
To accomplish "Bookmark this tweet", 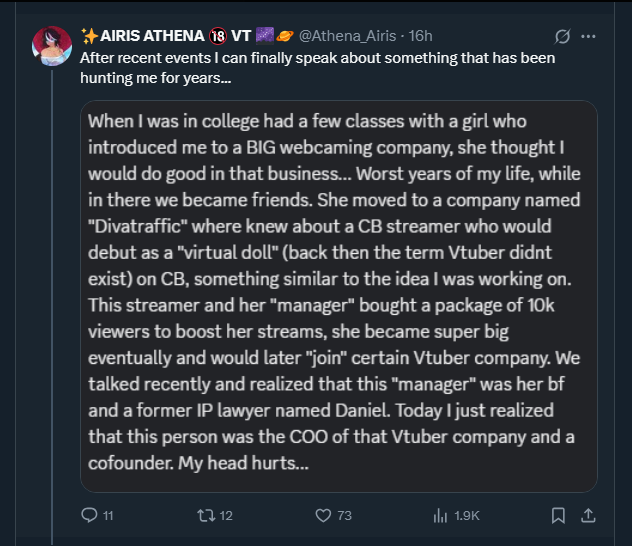I will [559, 515].
